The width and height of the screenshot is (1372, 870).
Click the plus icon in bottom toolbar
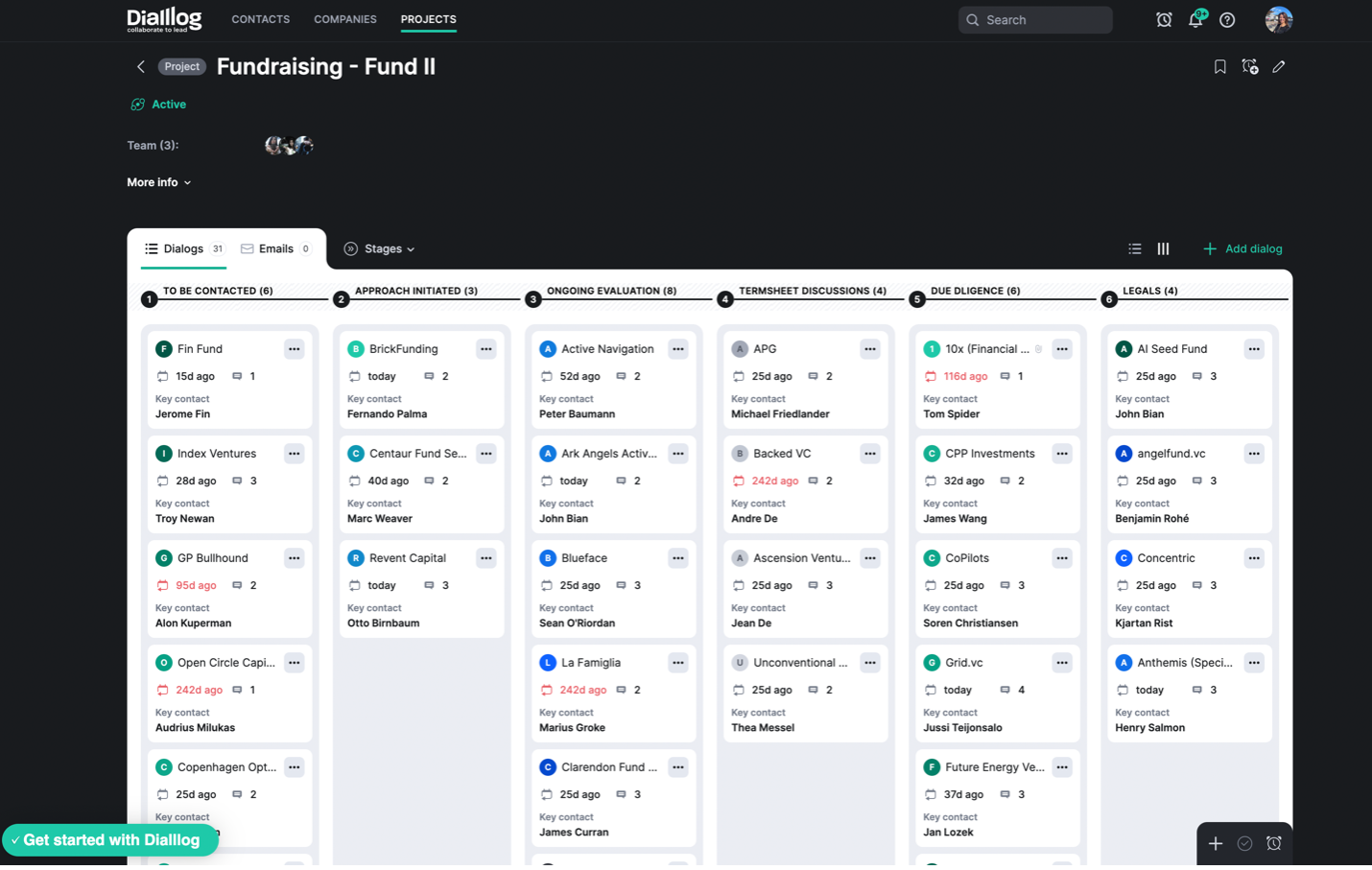pyautogui.click(x=1215, y=843)
